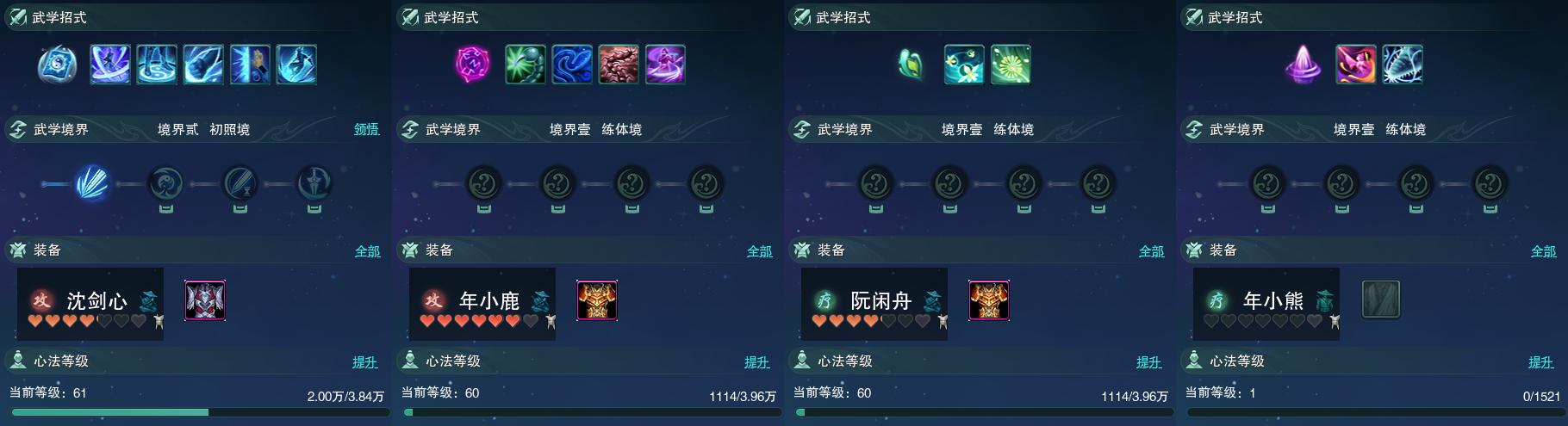This screenshot has width=1568, height=426.
Task: Open the empty equipment slot beside 年小熊
Action: pyautogui.click(x=1381, y=299)
